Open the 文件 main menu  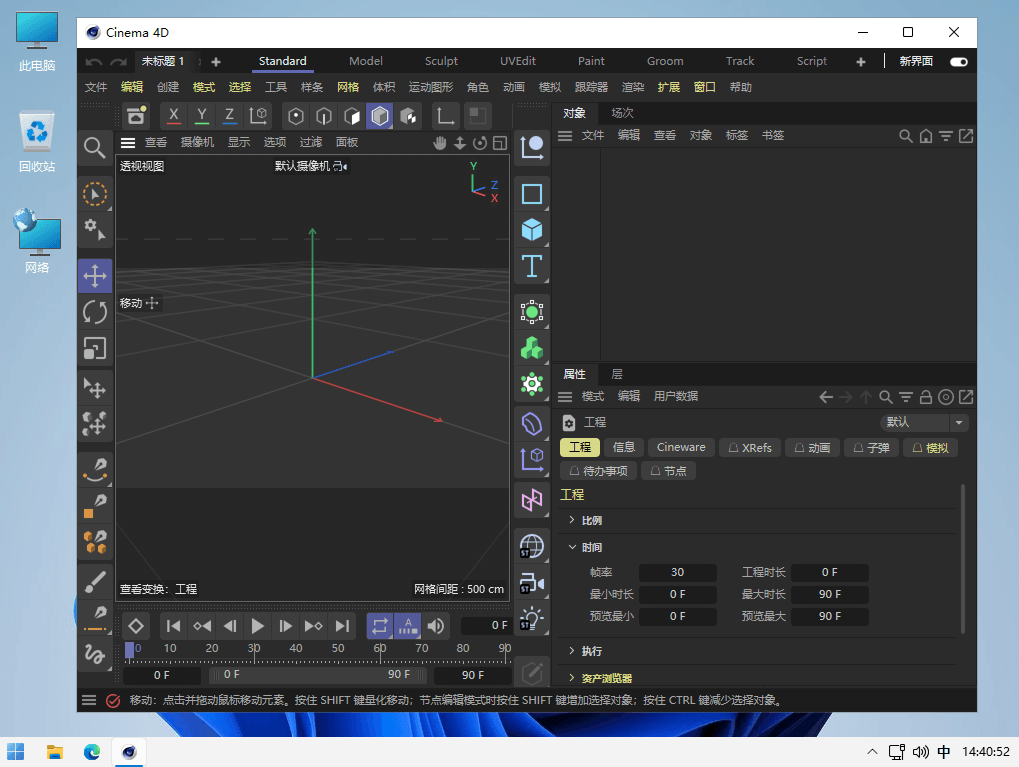96,87
